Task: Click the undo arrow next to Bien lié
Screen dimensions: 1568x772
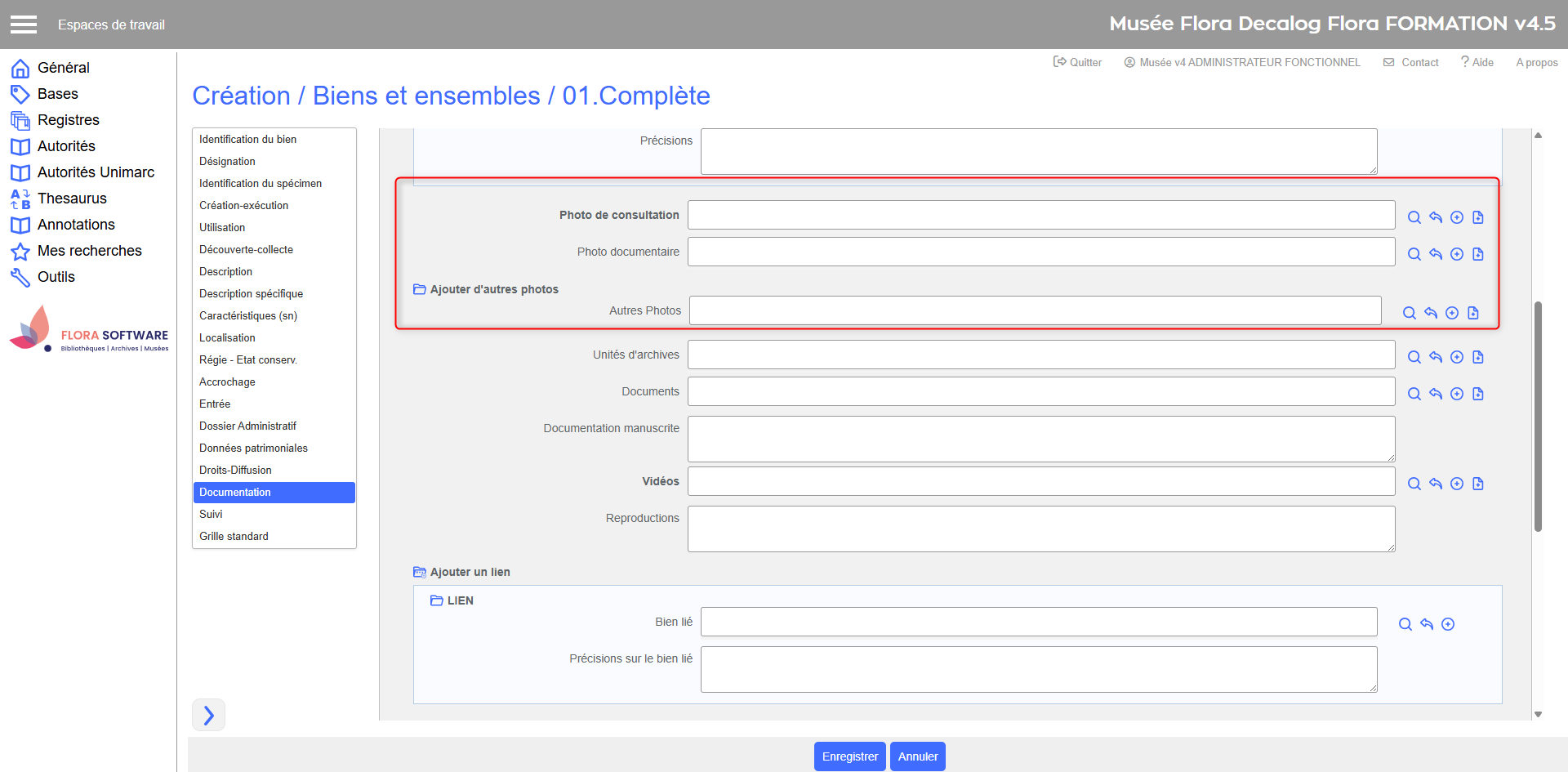Action: (1426, 624)
